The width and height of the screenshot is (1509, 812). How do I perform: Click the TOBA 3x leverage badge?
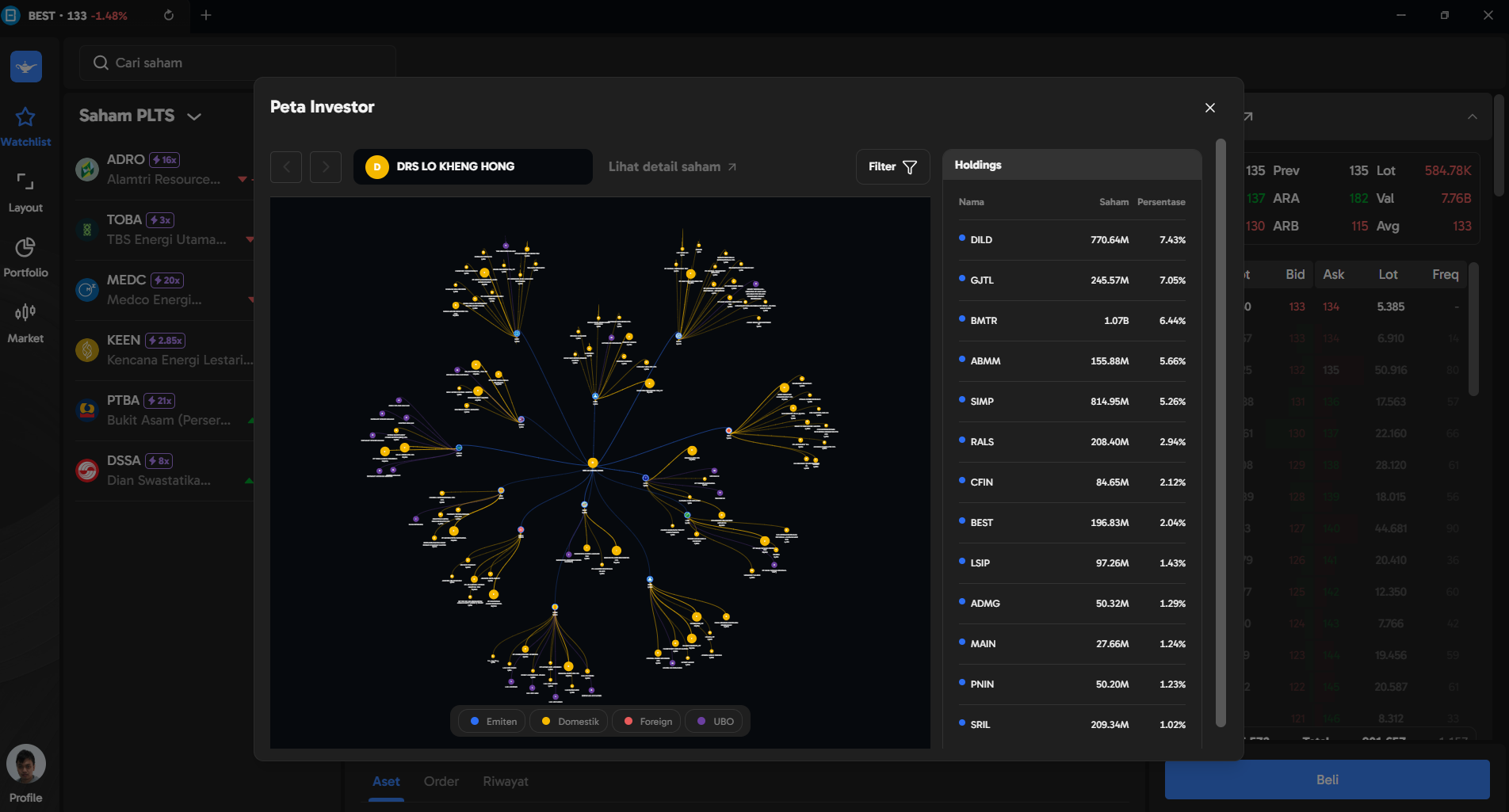[x=161, y=220]
